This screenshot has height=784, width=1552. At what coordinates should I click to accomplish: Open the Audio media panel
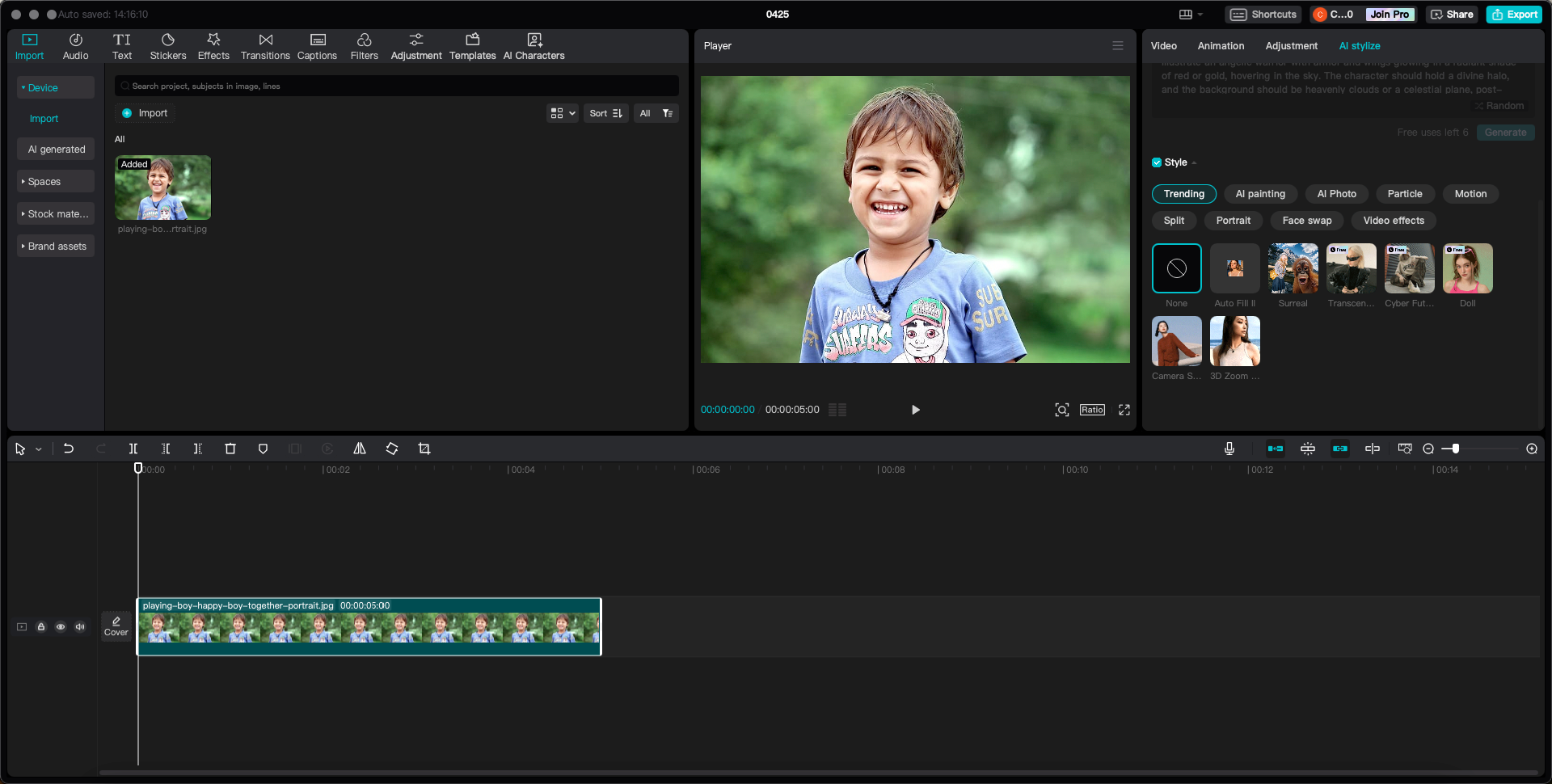coord(75,45)
